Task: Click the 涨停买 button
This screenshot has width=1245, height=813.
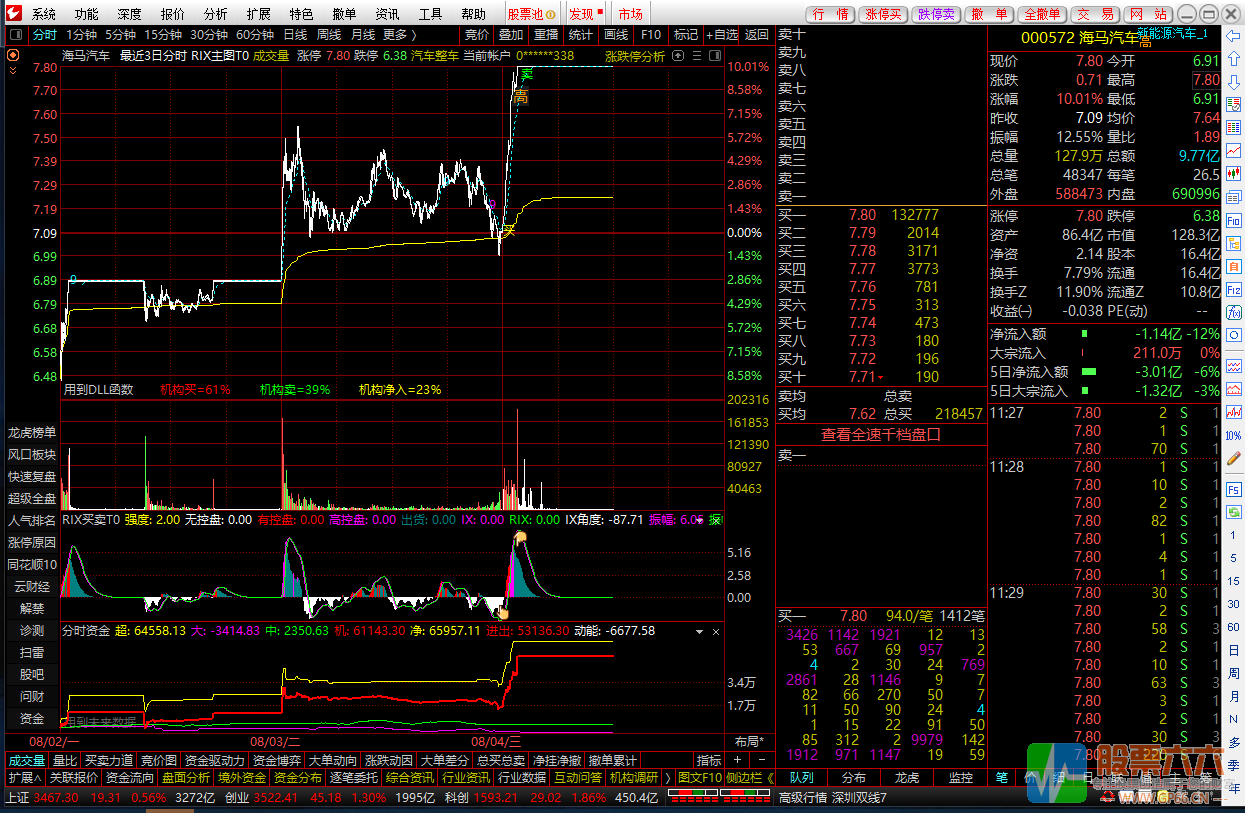Action: (x=883, y=14)
